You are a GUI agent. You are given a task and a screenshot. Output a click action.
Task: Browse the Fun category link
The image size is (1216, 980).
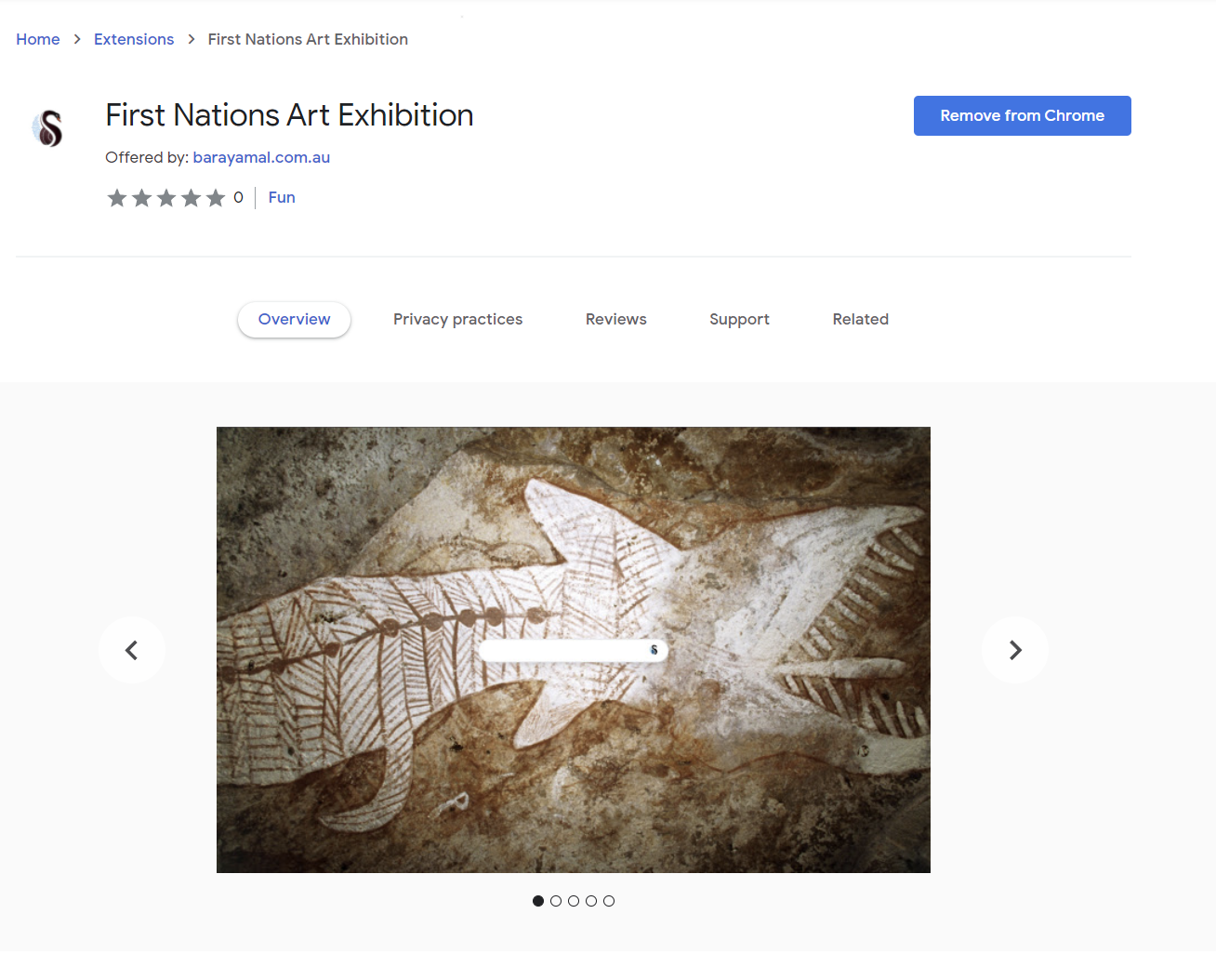[x=282, y=197]
